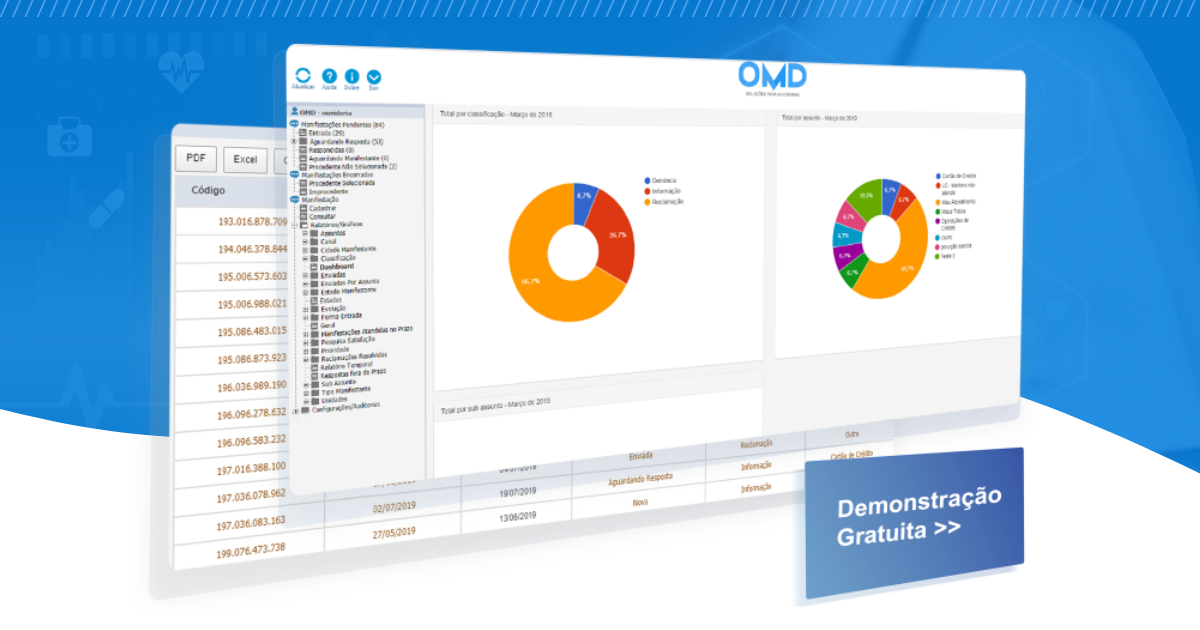Click the blue Denúncia legend swatch
Screen dimensions: 1200x630
click(648, 180)
